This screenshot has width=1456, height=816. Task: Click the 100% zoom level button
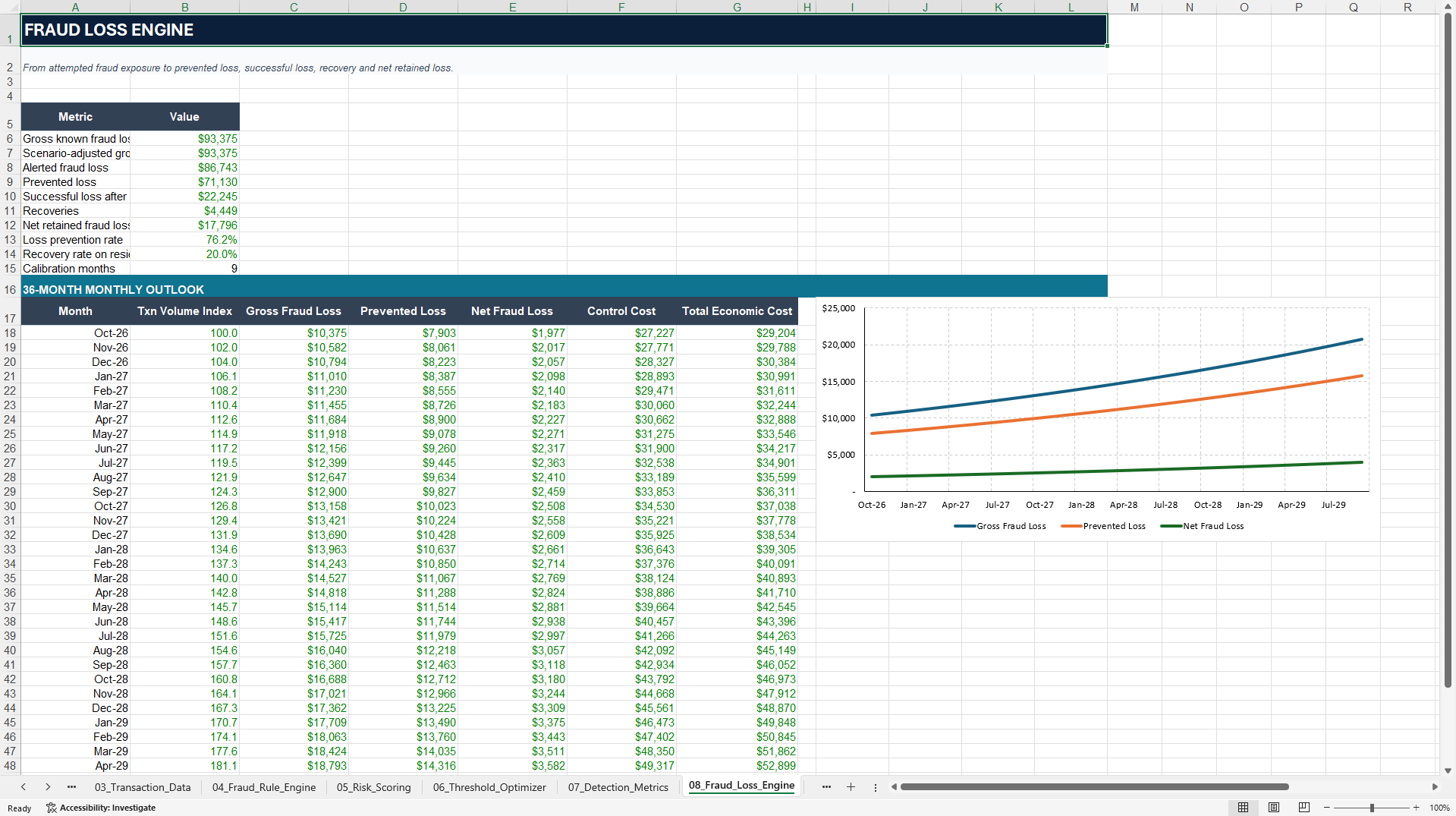pyautogui.click(x=1439, y=808)
